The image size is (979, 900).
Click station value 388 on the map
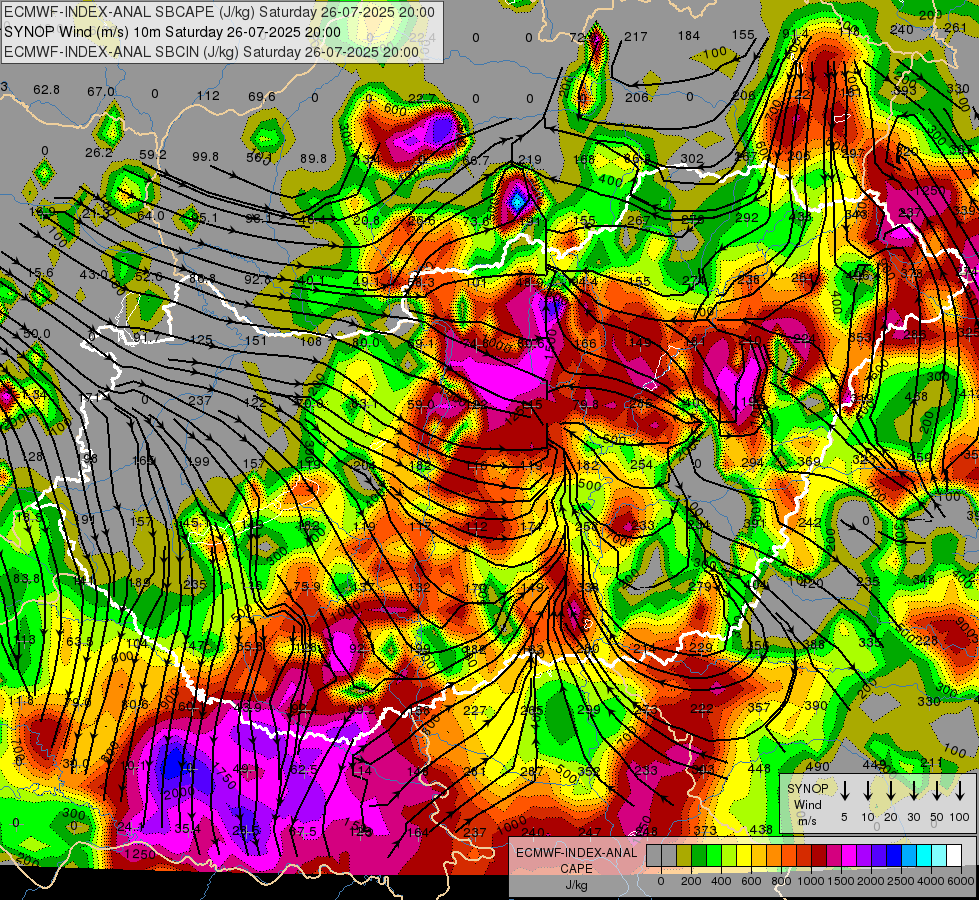coord(814,644)
